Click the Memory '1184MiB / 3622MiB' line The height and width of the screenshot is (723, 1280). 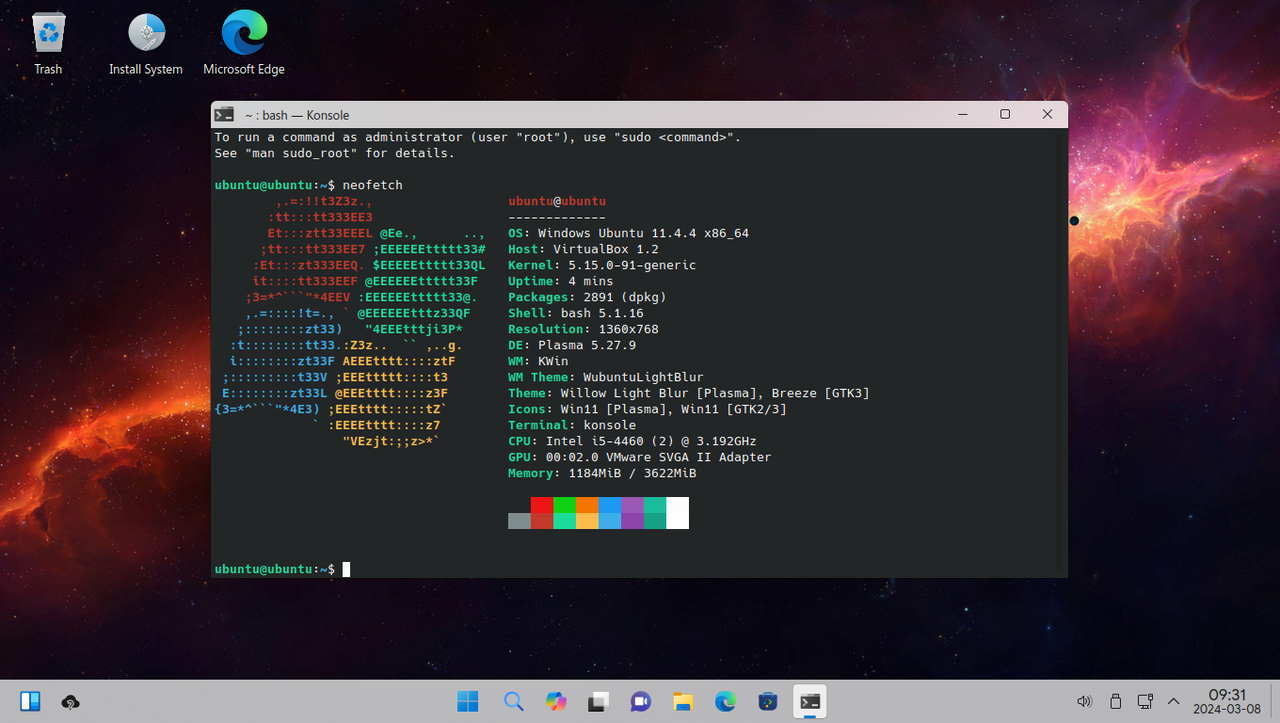coord(602,473)
